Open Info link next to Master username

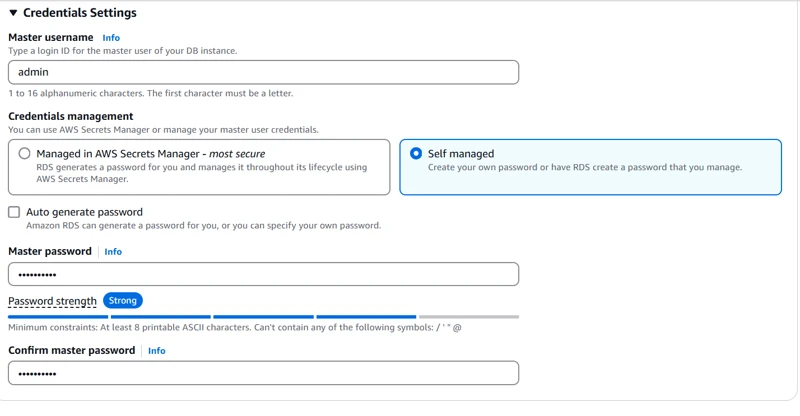pyautogui.click(x=111, y=38)
